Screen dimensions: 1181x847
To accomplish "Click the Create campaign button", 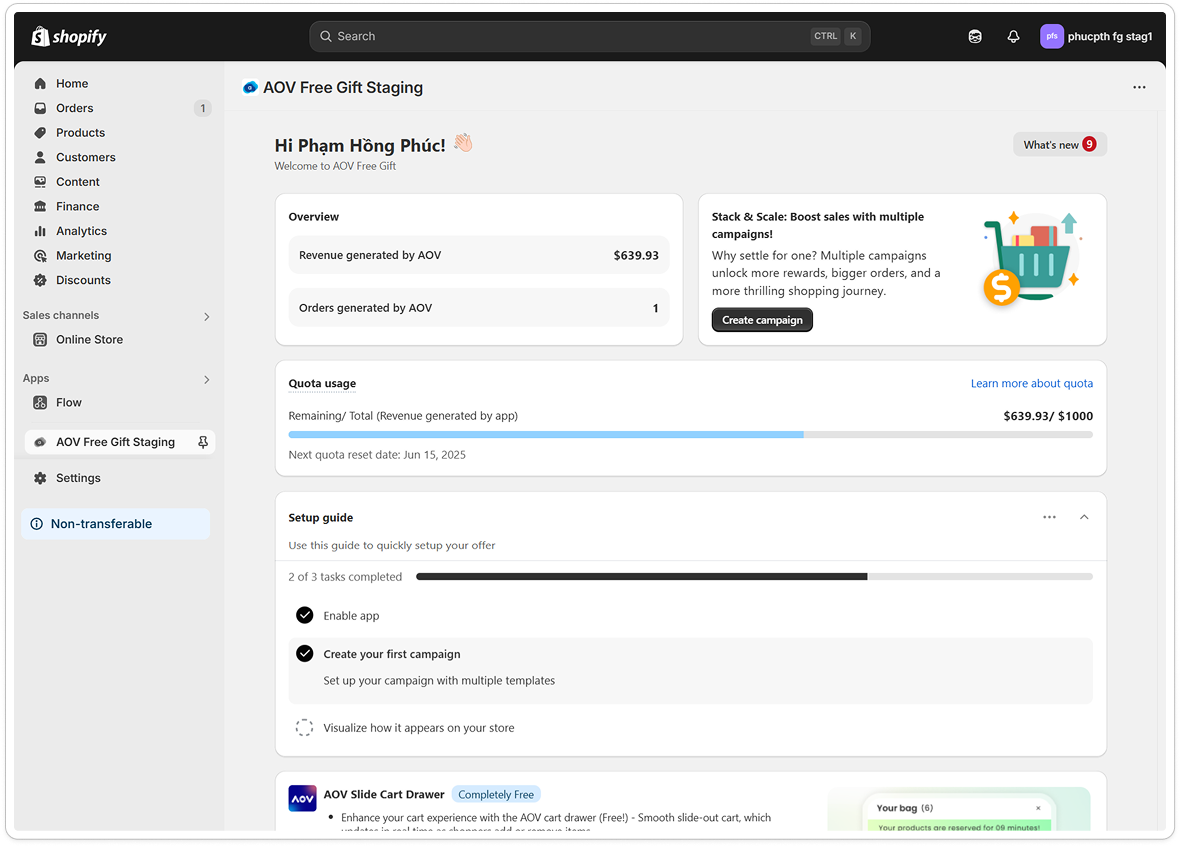I will pyautogui.click(x=762, y=320).
